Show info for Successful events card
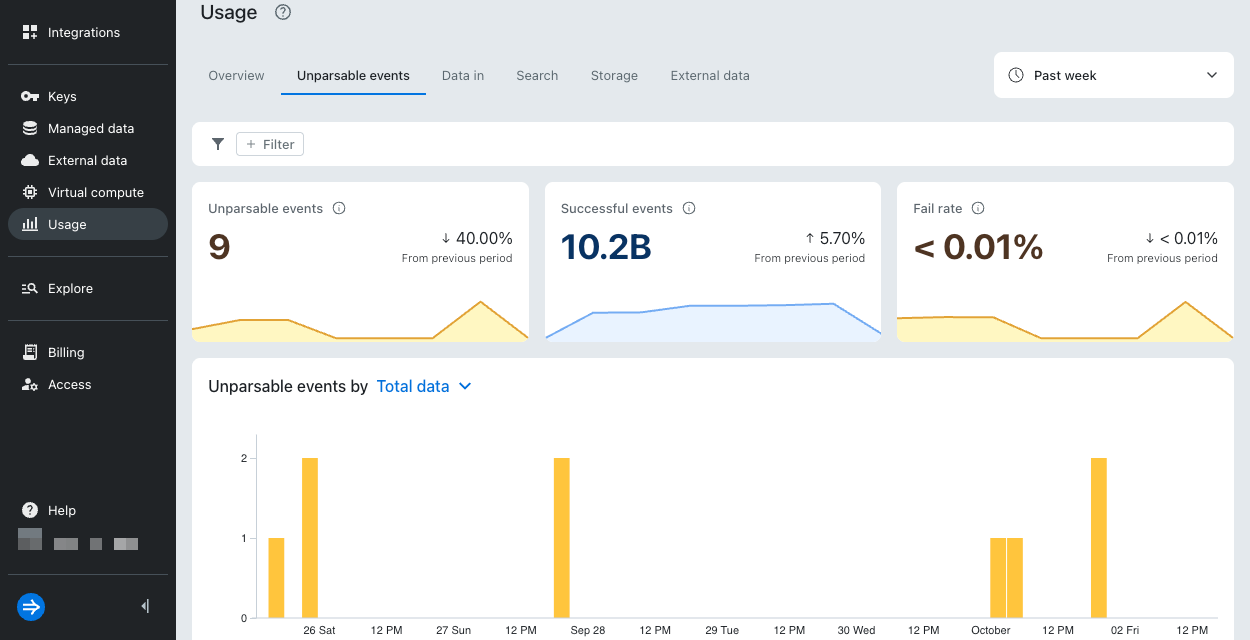The width and height of the screenshot is (1250, 640). 689,209
